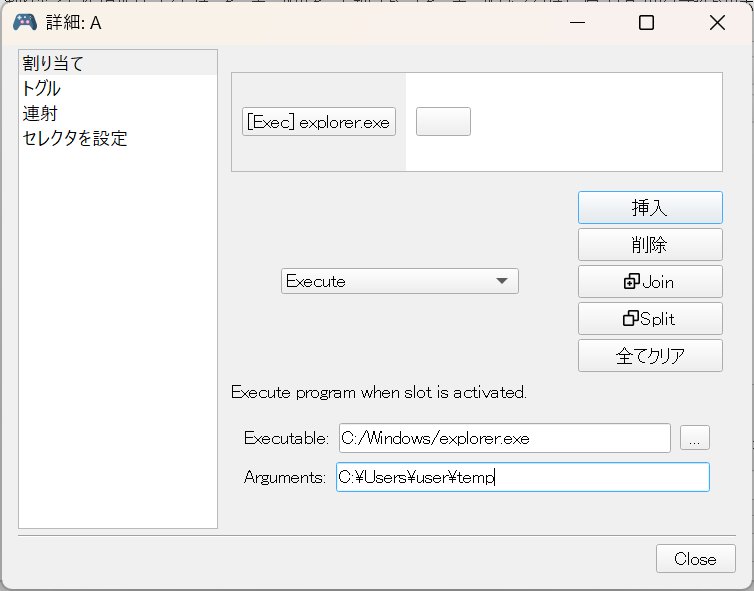The height and width of the screenshot is (591, 754).
Task: Open the トグル settings page
Action: [42, 89]
